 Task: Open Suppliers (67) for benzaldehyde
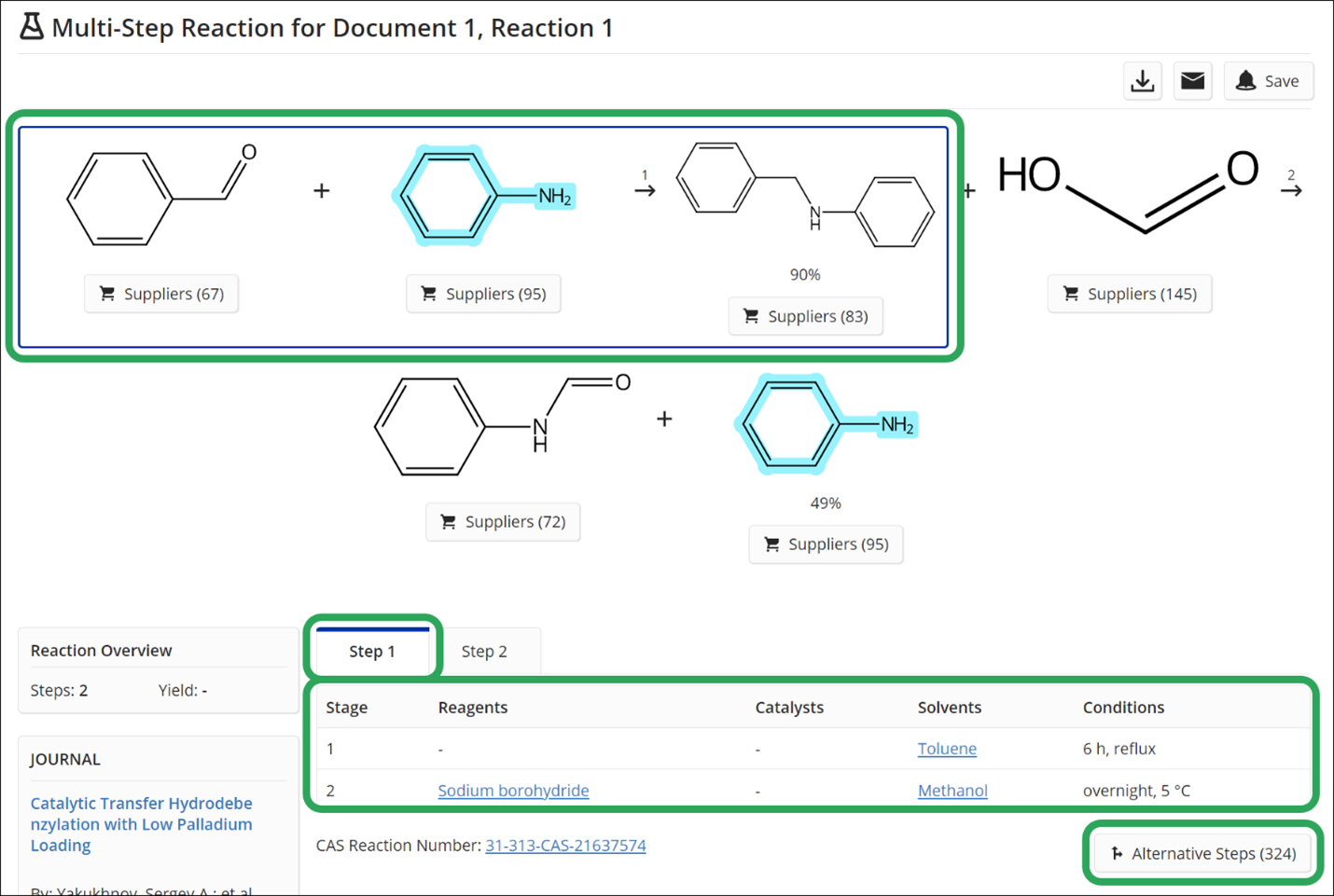coord(161,294)
